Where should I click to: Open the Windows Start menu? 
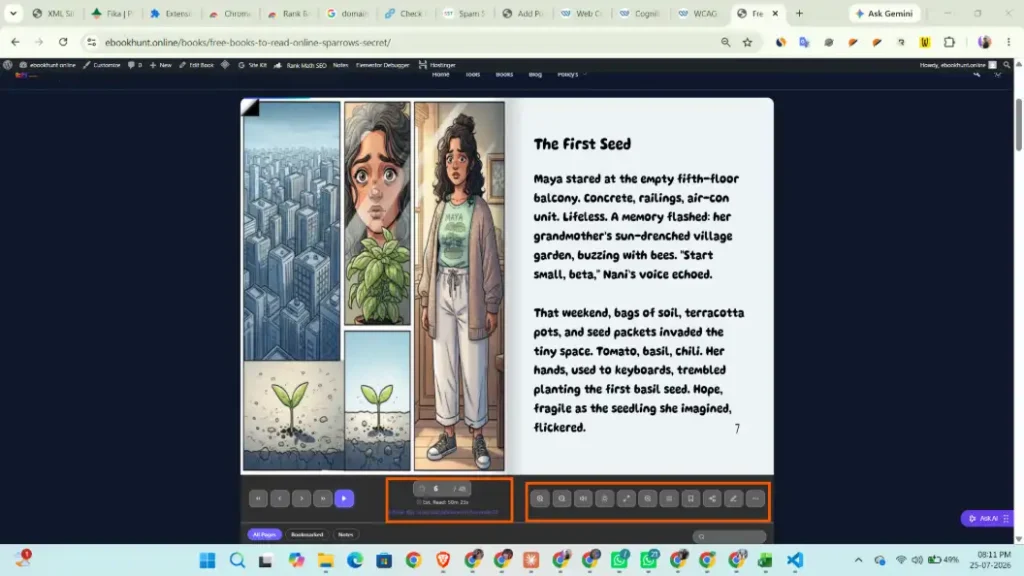[x=208, y=560]
